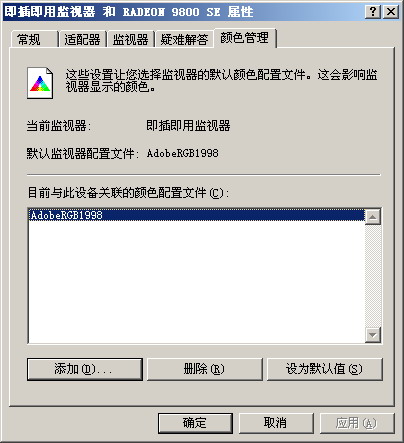Image resolution: width=404 pixels, height=443 pixels.
Task: Click the 应用(A) button
Action: pos(357,423)
